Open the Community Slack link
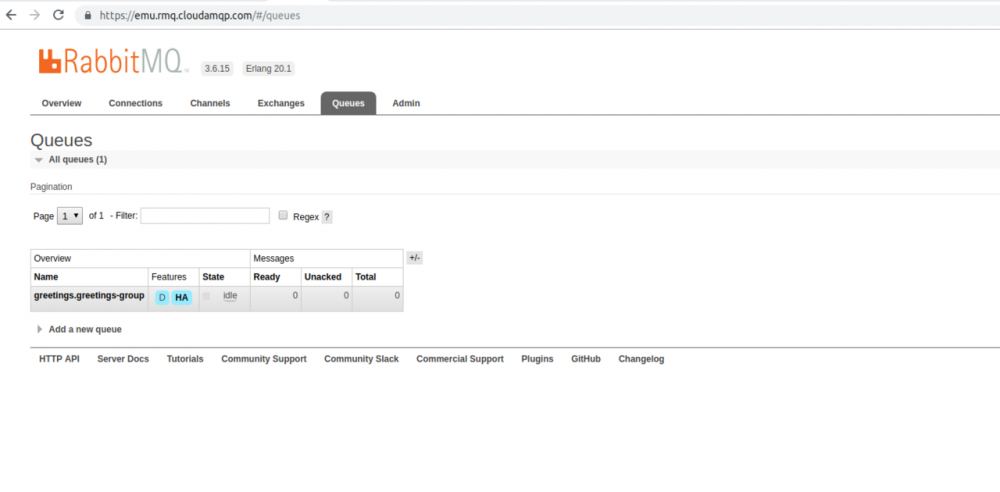The image size is (1000, 492). coord(362,359)
